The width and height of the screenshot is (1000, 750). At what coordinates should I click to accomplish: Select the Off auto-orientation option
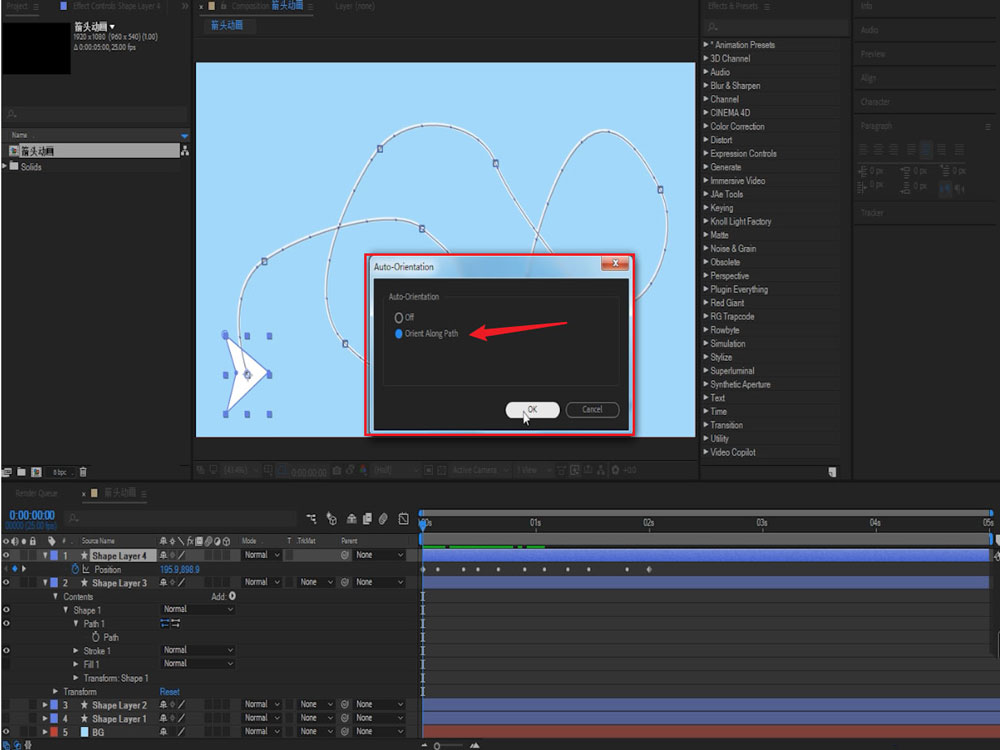pos(399,317)
